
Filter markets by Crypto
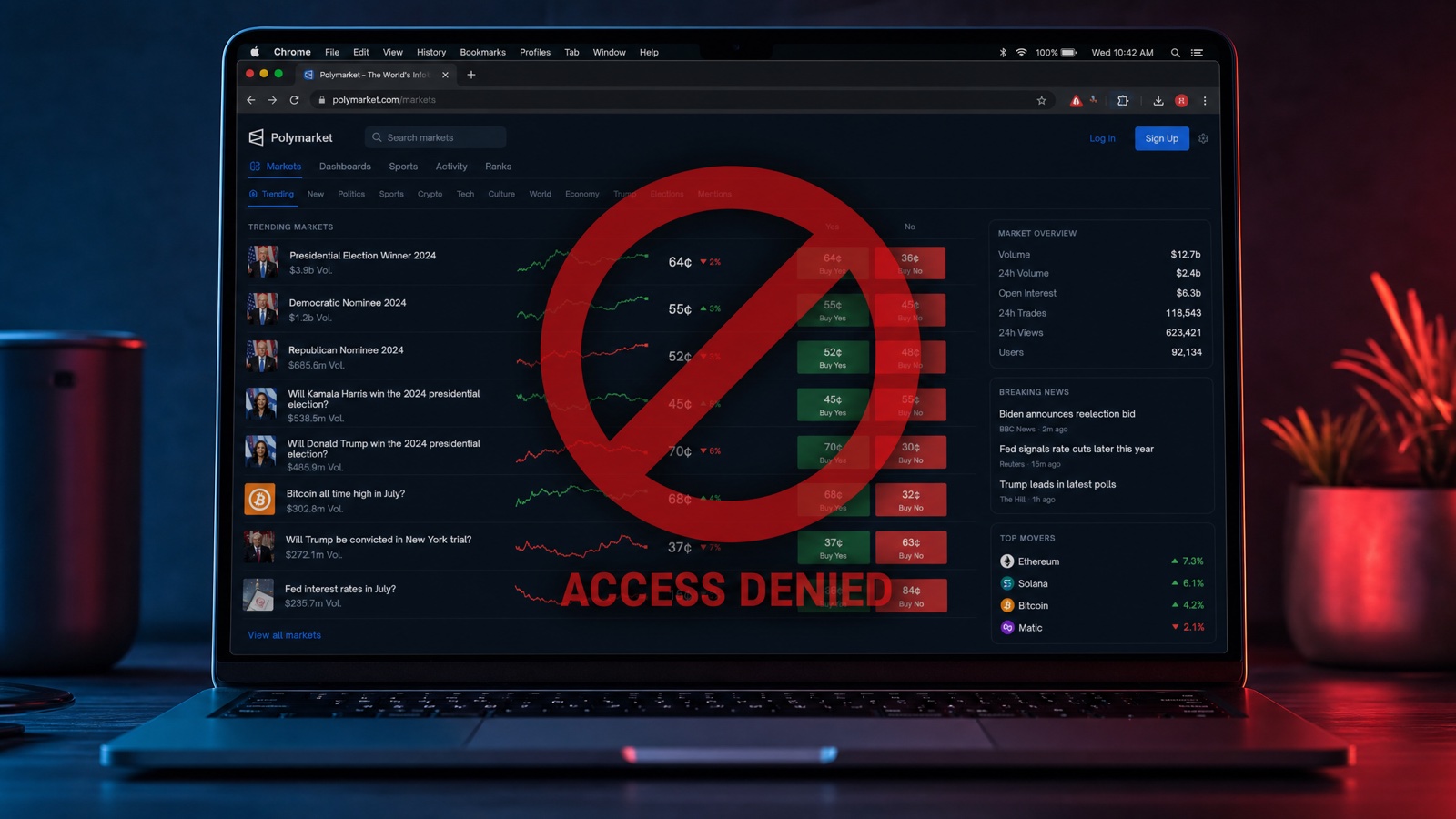click(x=430, y=194)
